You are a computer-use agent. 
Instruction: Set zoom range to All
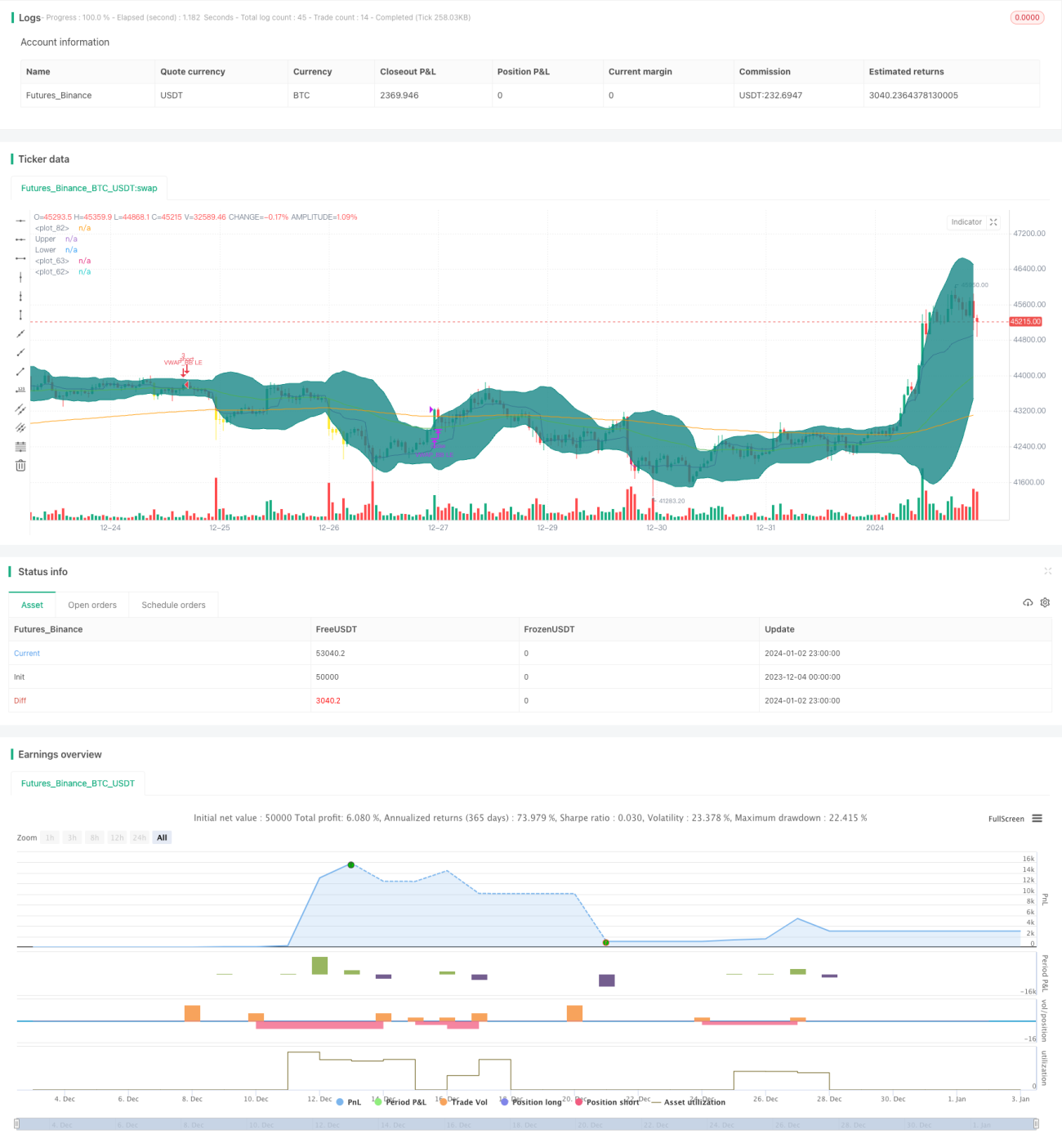pyautogui.click(x=162, y=838)
